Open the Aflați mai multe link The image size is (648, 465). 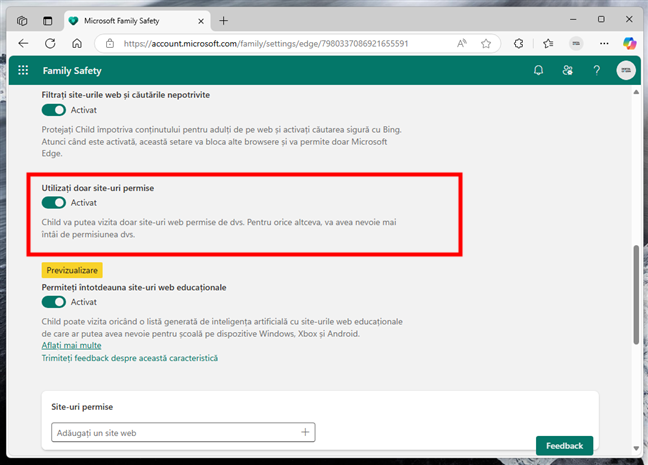click(71, 346)
